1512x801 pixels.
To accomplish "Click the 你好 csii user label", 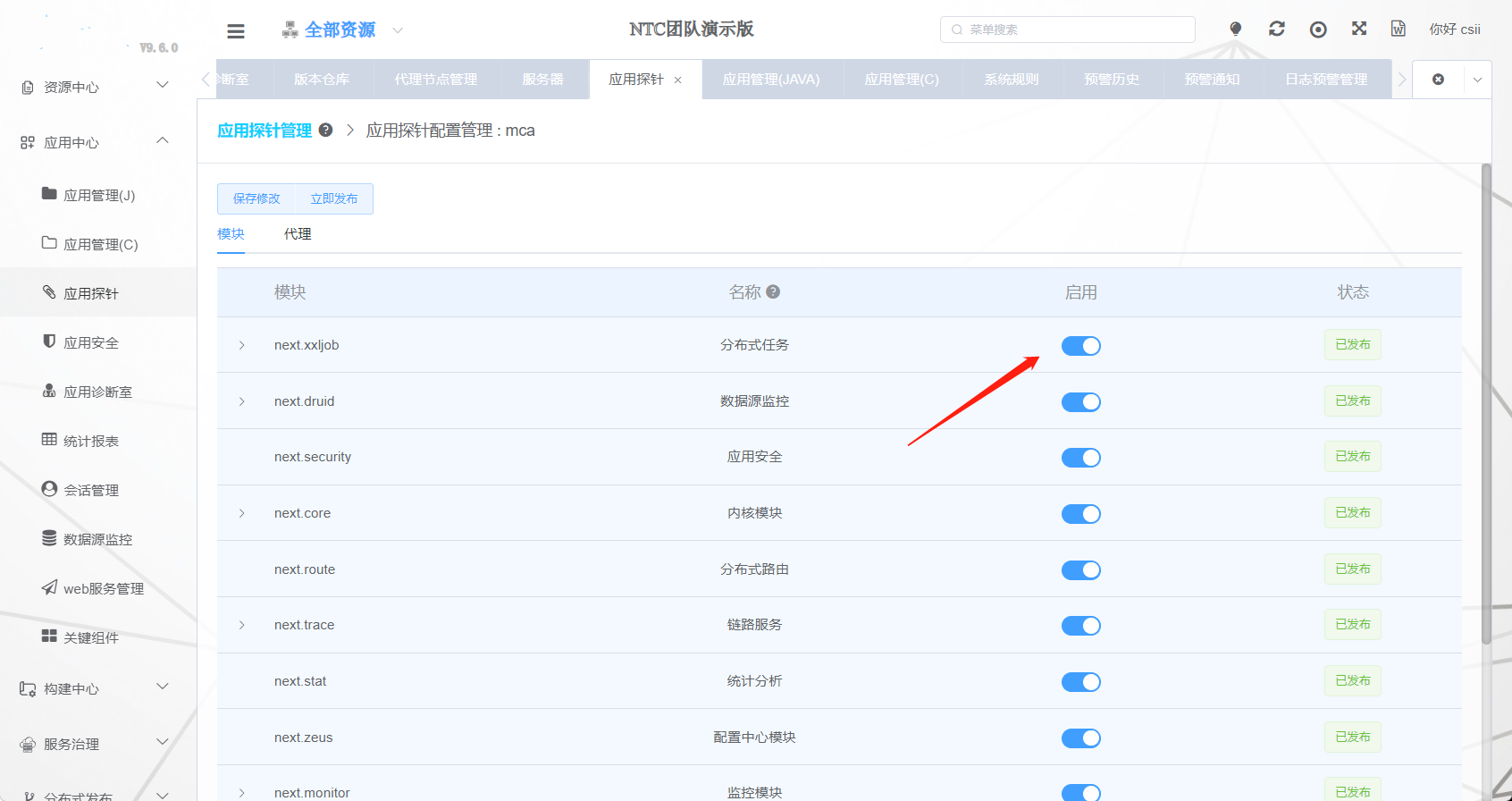I will pos(1455,30).
